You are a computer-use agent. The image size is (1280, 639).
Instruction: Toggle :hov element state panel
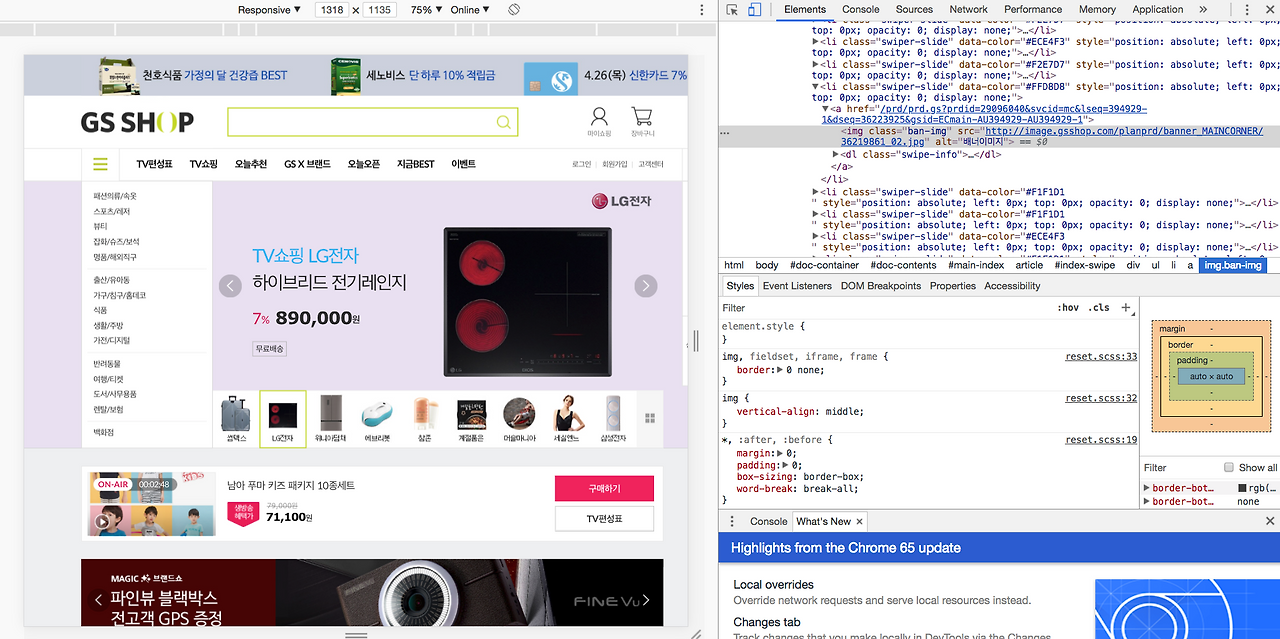pyautogui.click(x=1068, y=308)
